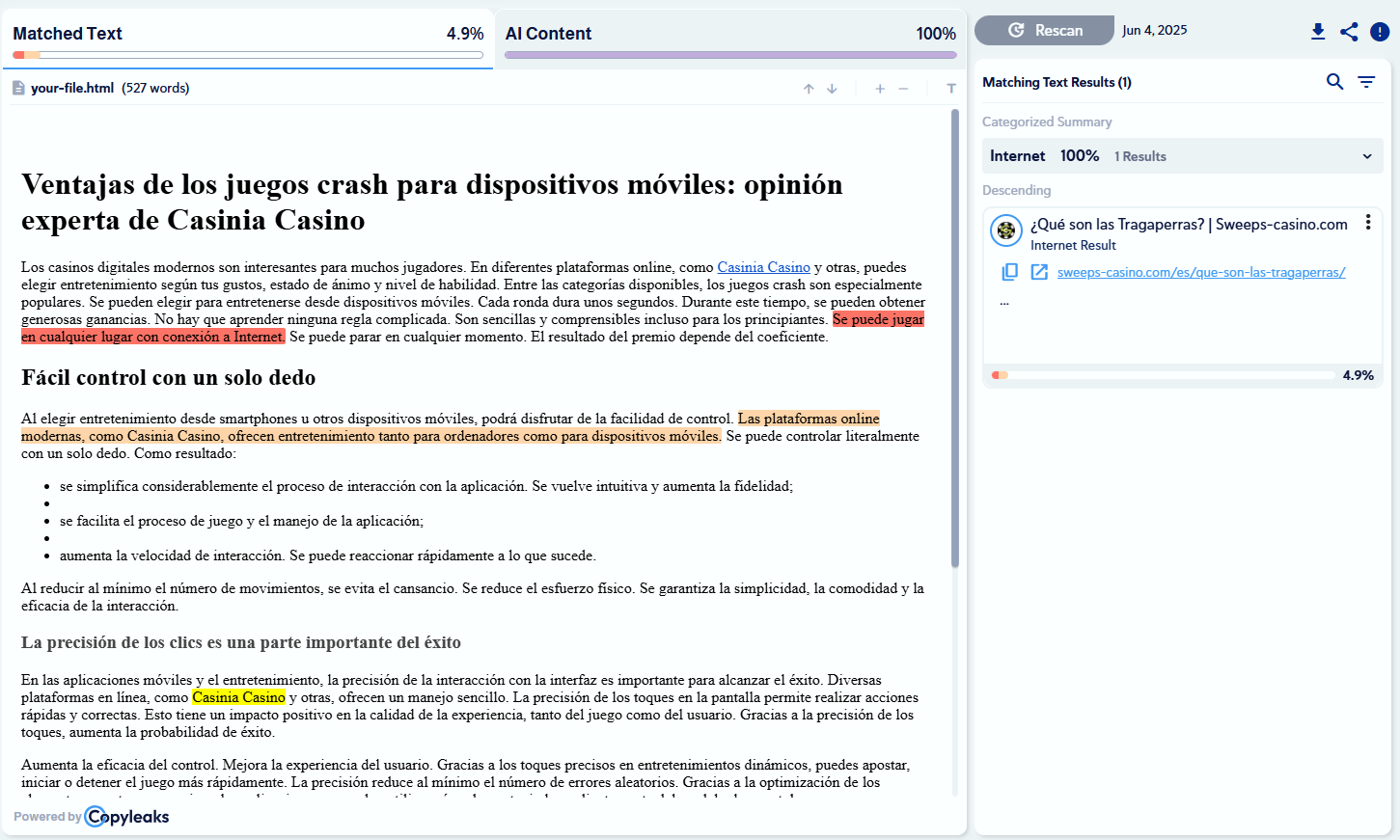
Task: Click the 'se facilita el proceso de juego' bullet
Action: coord(241,521)
